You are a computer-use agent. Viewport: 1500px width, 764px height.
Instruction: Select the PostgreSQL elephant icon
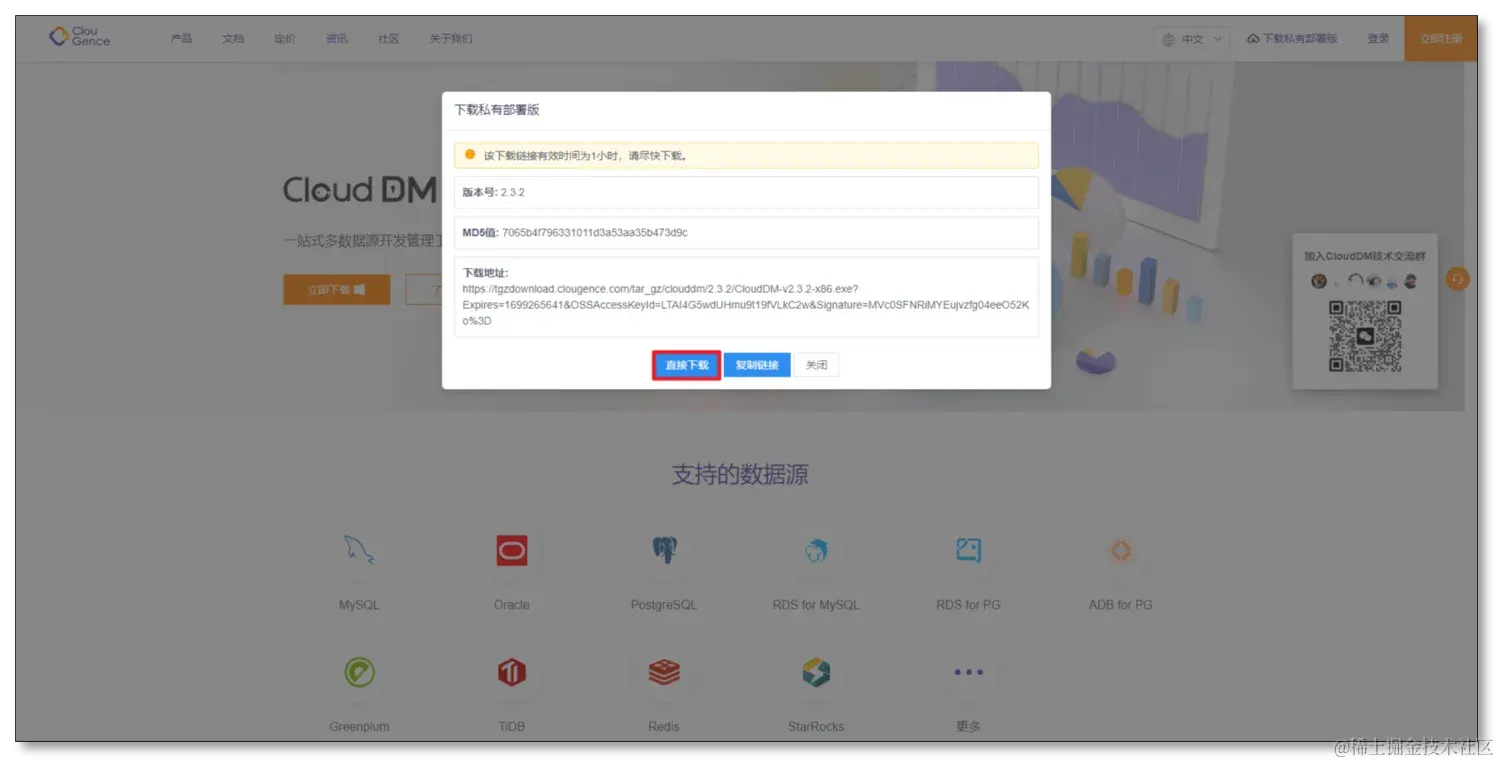(664, 550)
